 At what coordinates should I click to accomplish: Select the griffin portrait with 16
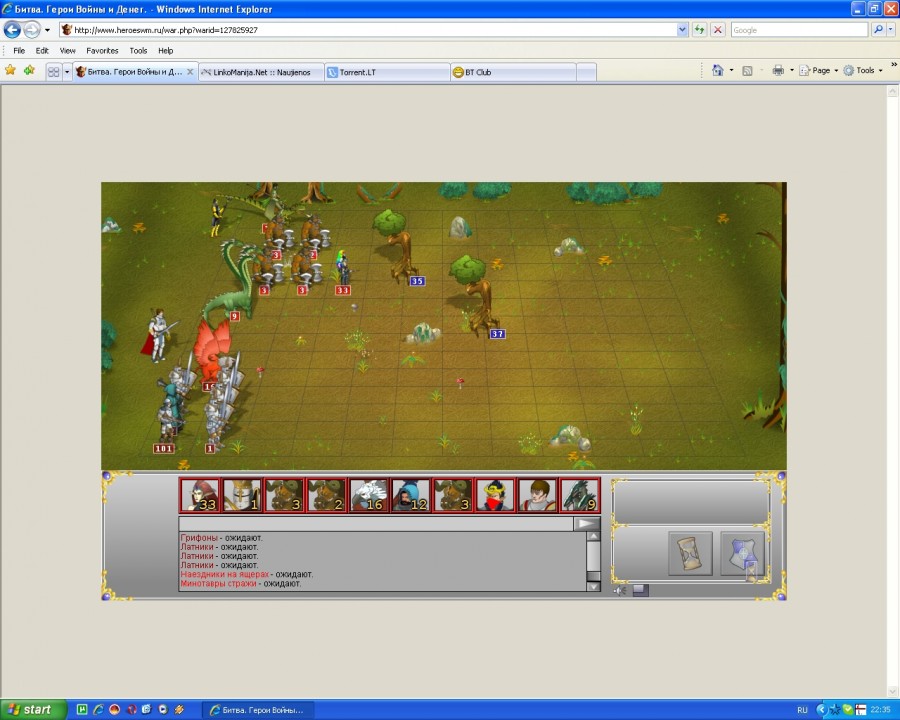pyautogui.click(x=368, y=495)
